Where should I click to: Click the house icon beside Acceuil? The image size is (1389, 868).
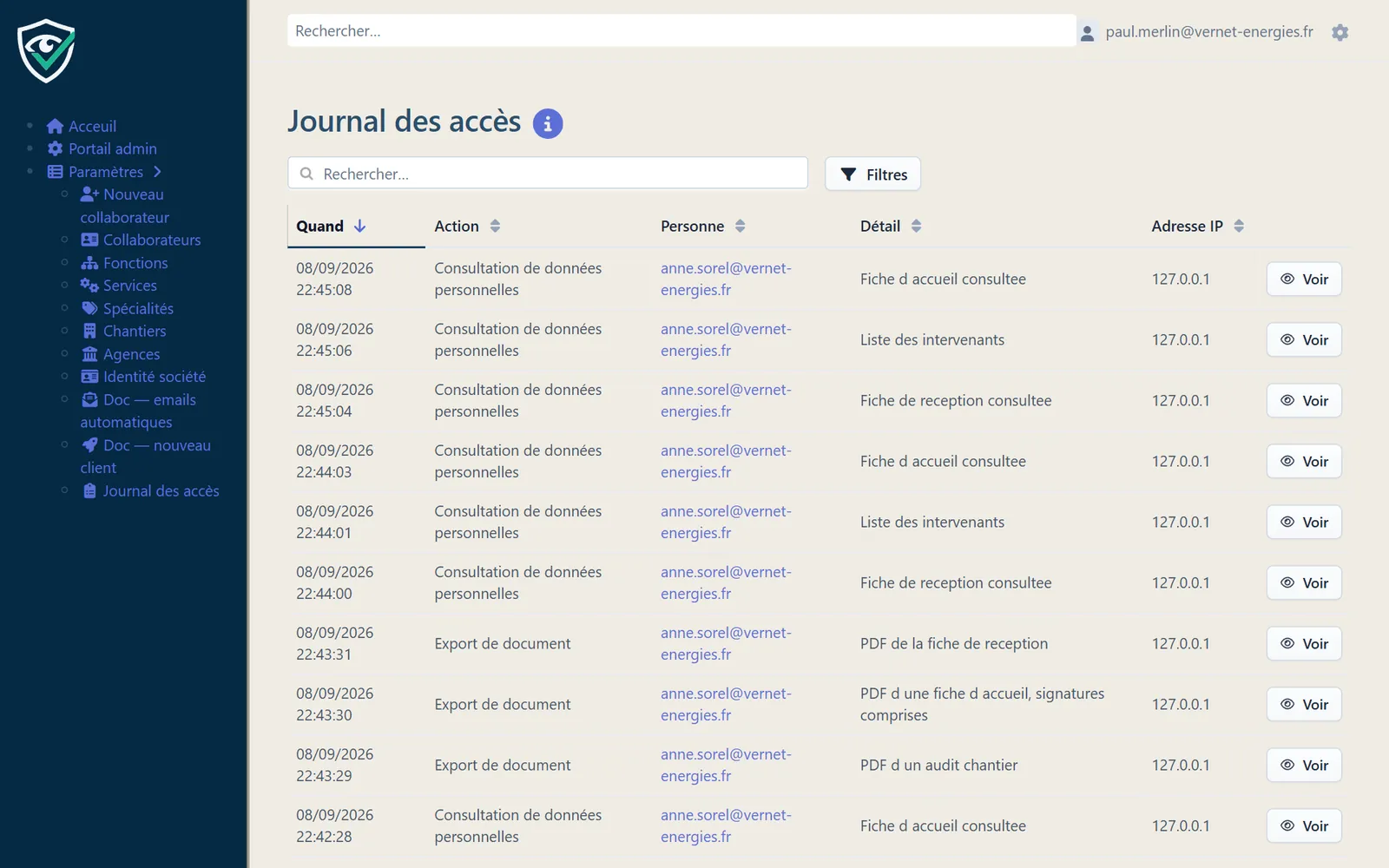56,126
